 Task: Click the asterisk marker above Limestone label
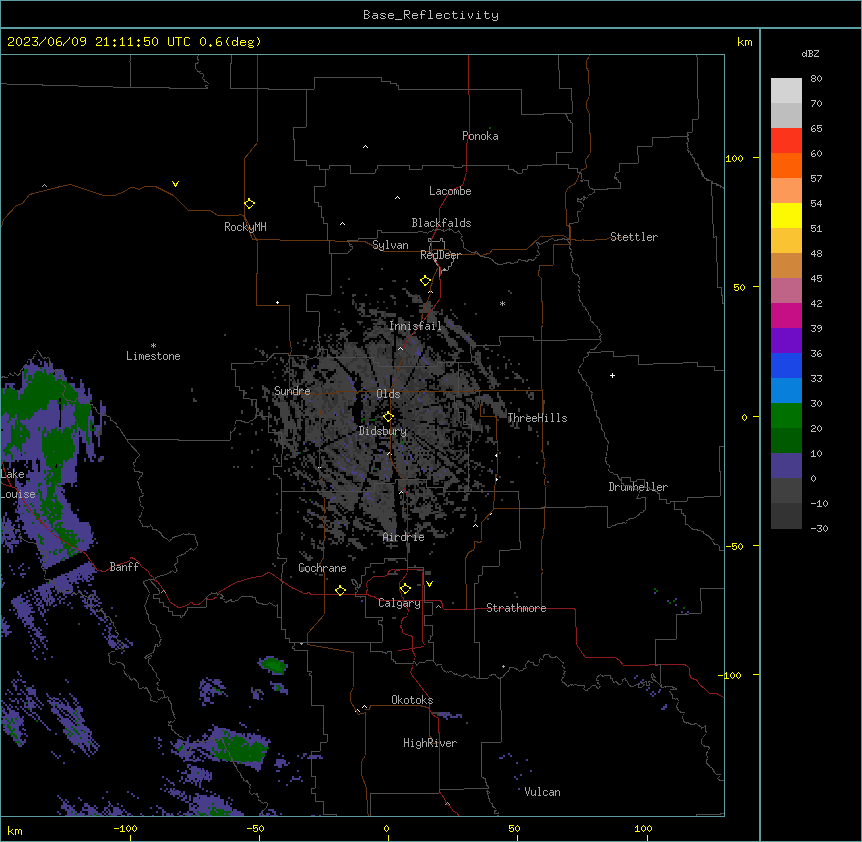[x=153, y=346]
